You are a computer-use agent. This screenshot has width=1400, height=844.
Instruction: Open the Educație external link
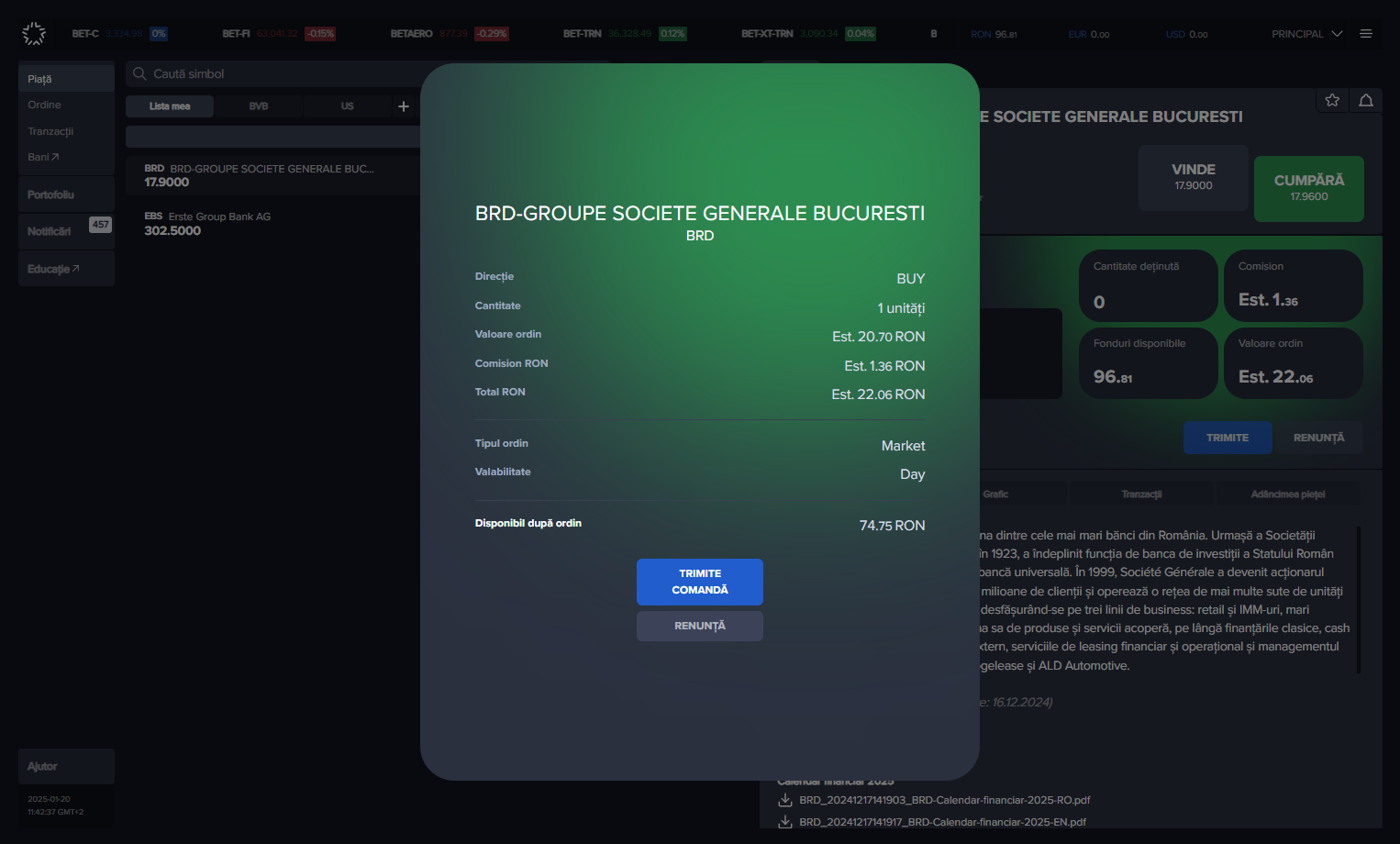tap(66, 269)
